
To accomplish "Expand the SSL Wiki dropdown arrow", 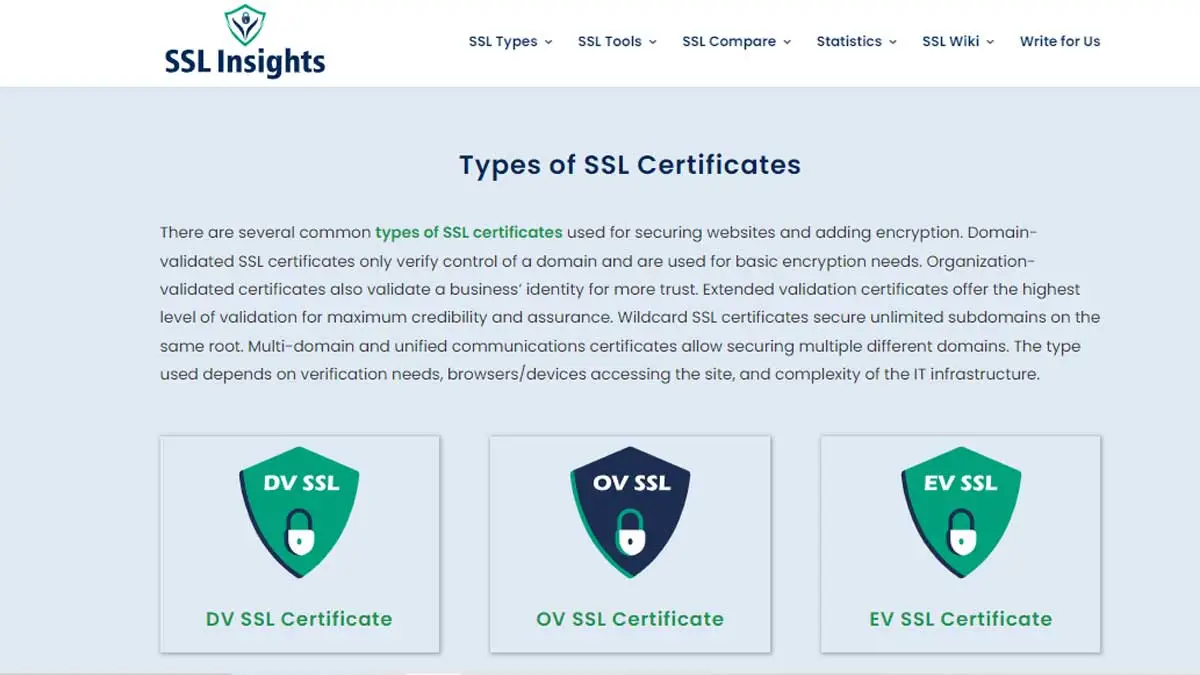I will (990, 42).
